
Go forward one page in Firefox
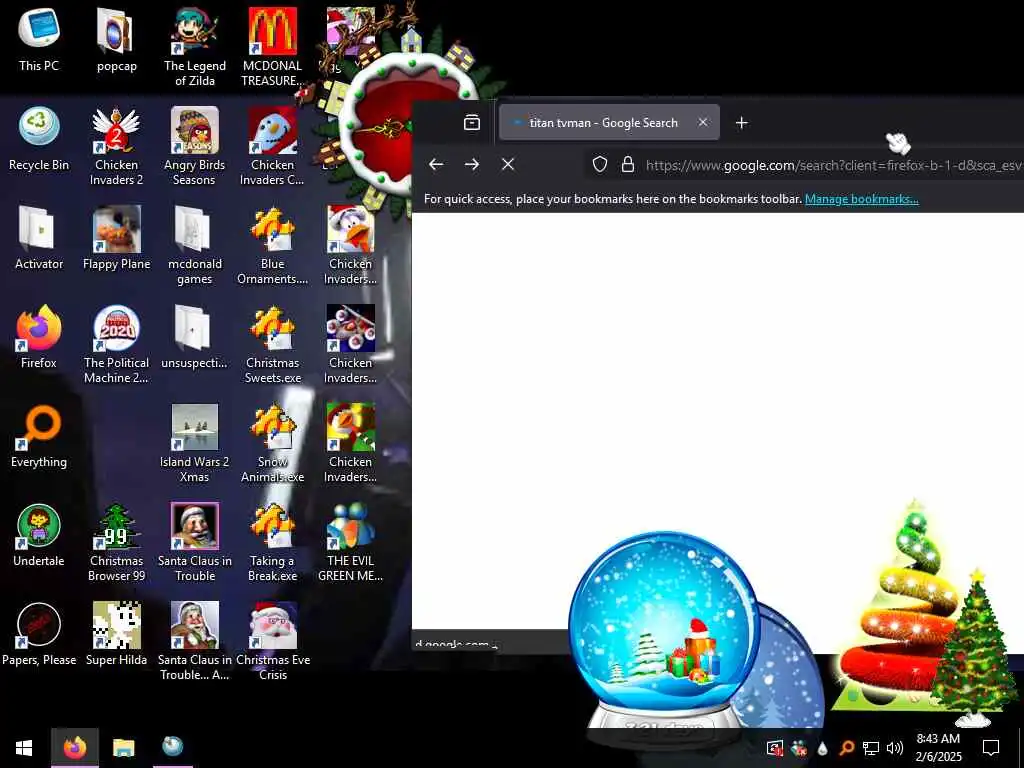(x=472, y=165)
